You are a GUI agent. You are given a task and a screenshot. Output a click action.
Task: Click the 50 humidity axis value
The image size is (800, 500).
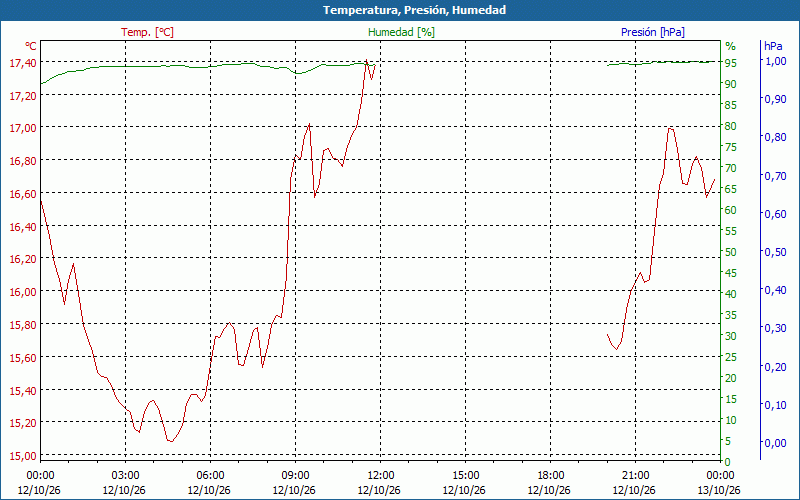[x=731, y=252]
